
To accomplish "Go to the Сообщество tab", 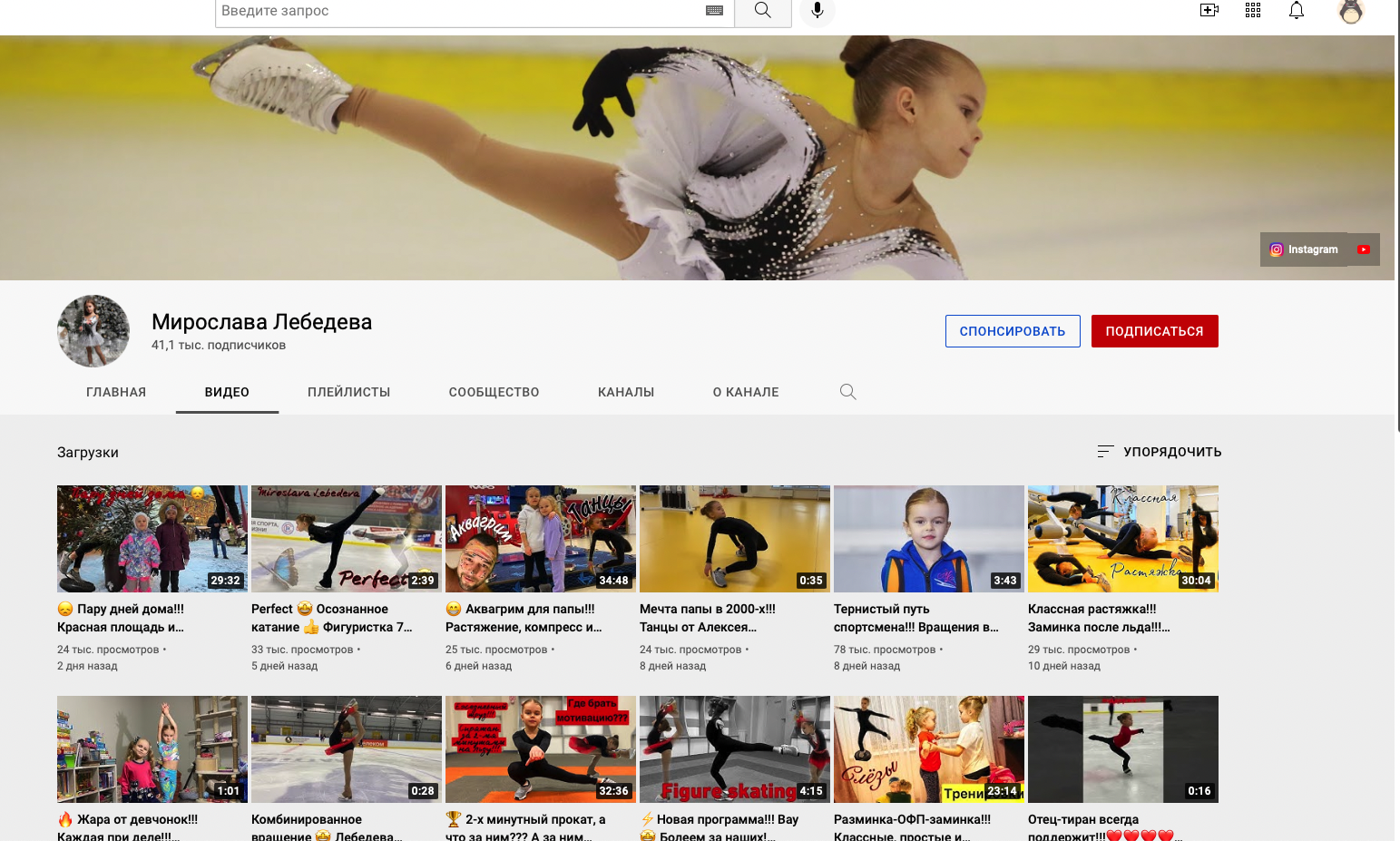I will click(x=494, y=392).
